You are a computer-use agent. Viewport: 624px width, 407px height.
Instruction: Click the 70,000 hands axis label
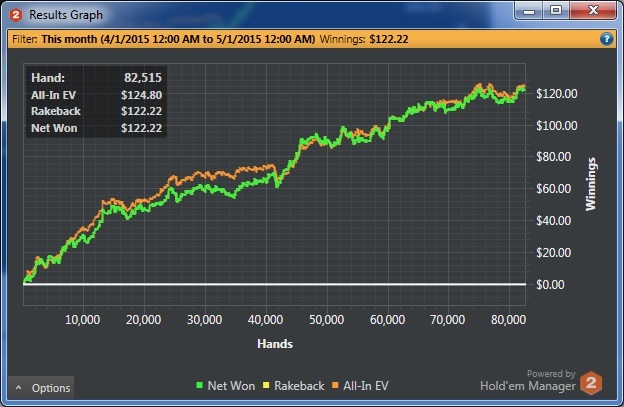(447, 320)
